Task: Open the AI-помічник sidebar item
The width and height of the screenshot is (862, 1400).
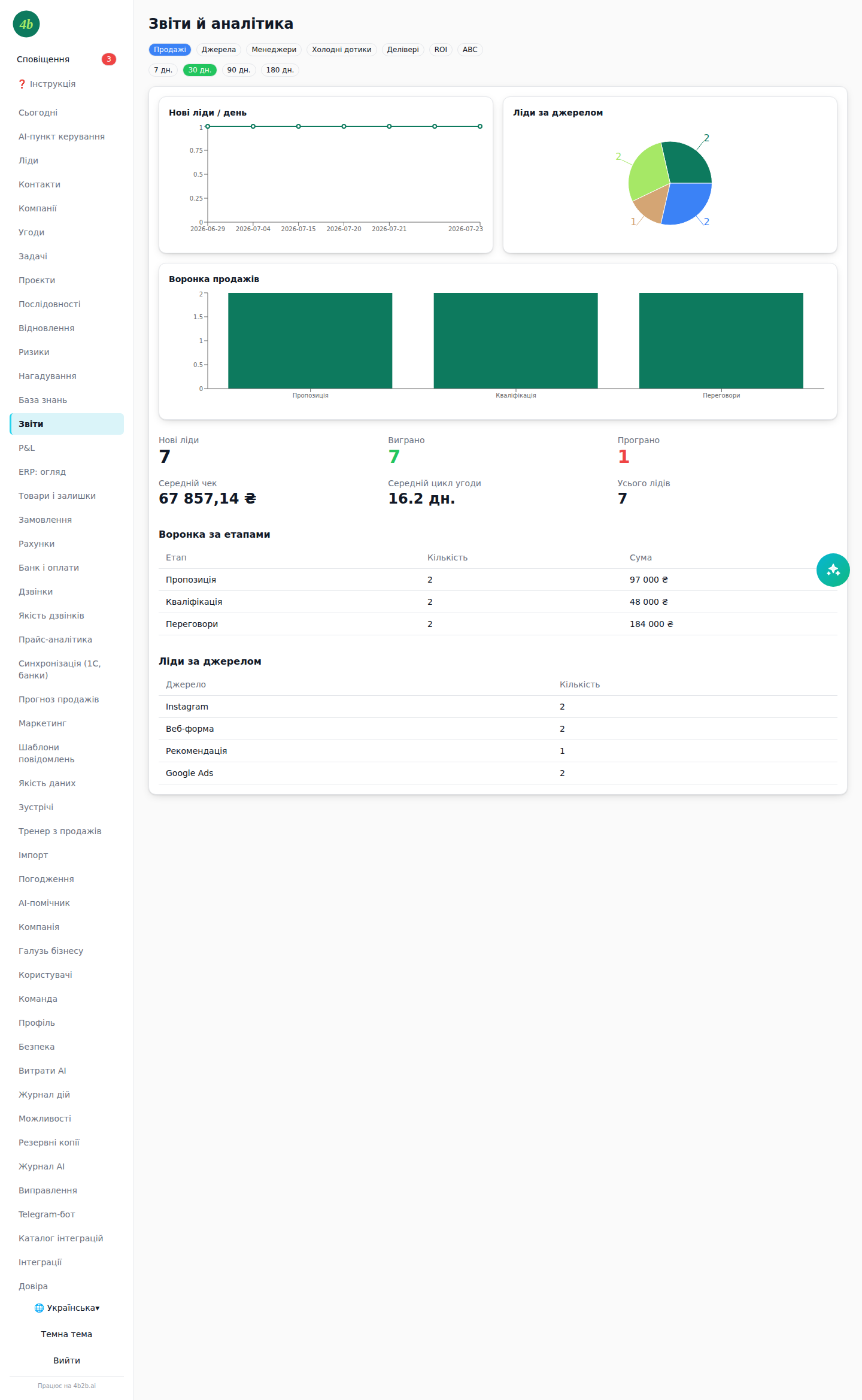Action: click(x=66, y=903)
